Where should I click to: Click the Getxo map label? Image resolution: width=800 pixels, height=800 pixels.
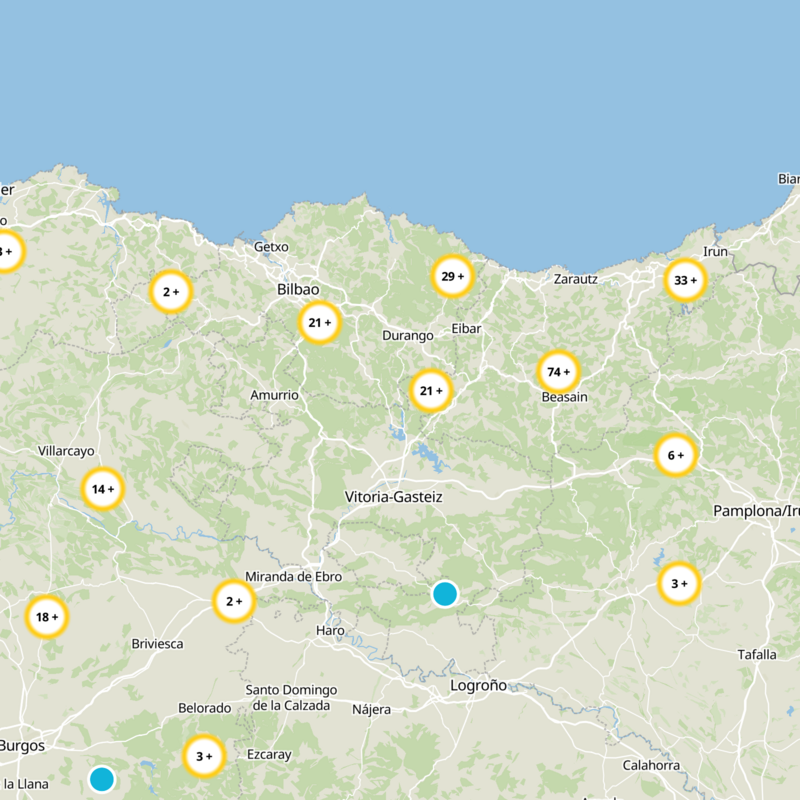tap(271, 247)
